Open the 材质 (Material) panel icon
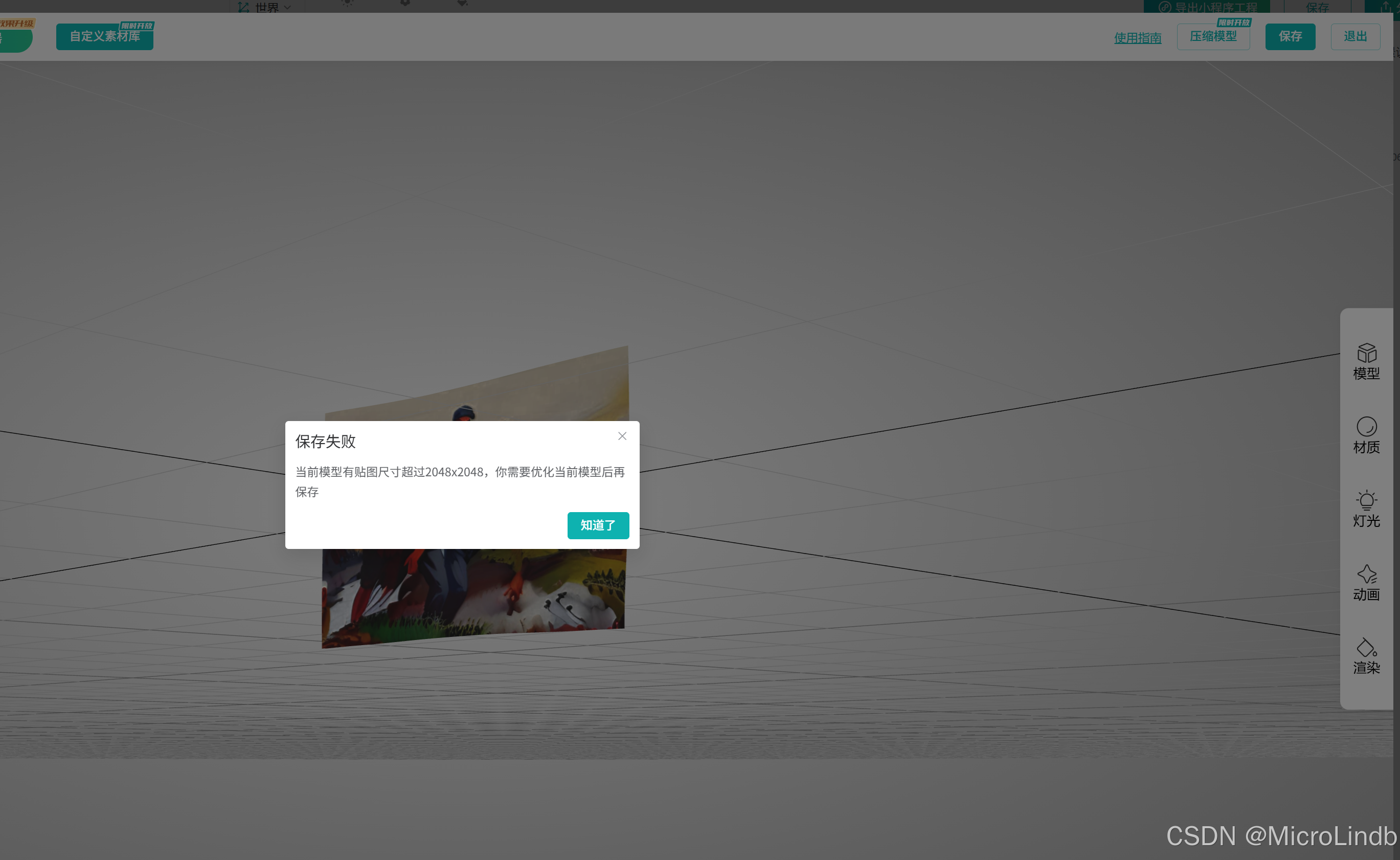Viewport: 1400px width, 860px height. (x=1366, y=434)
